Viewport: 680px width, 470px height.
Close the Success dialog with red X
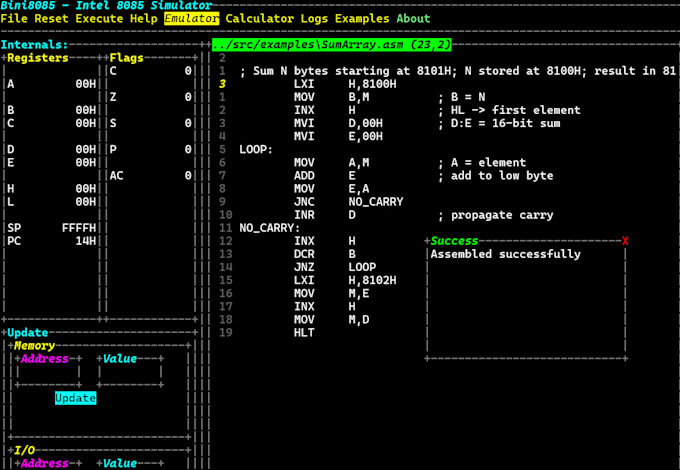pyautogui.click(x=625, y=241)
